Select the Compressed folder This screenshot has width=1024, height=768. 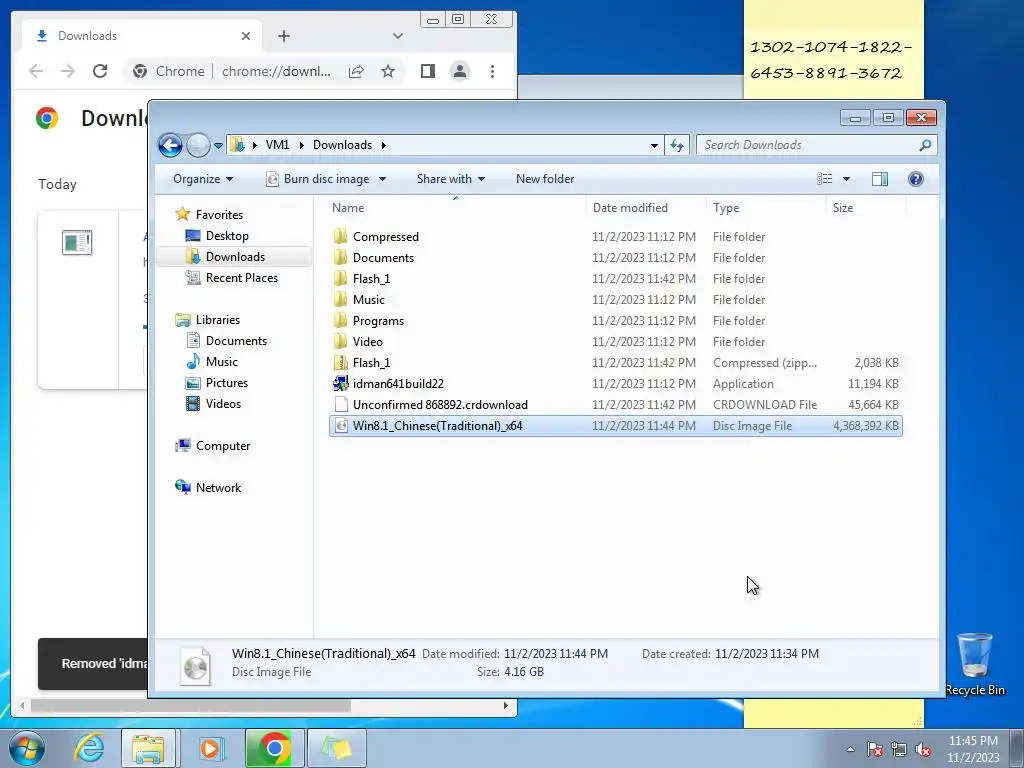pos(616,237)
